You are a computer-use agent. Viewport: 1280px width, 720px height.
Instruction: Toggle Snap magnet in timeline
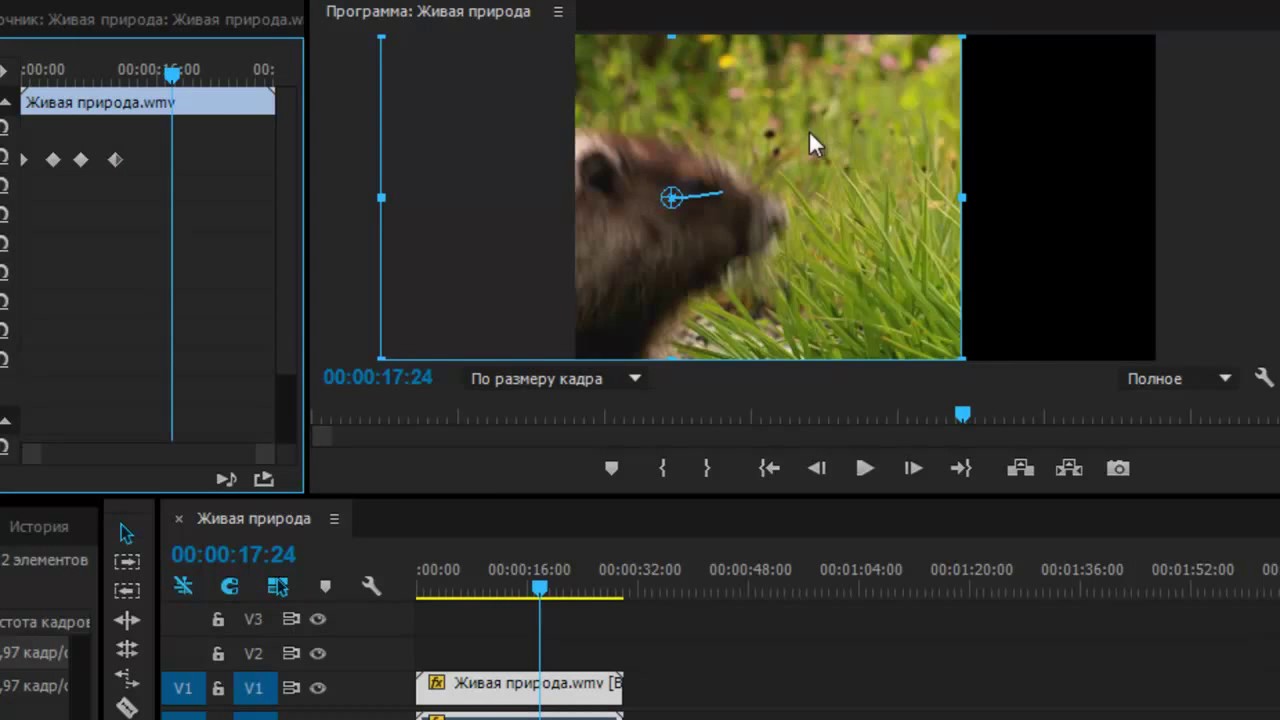tap(230, 586)
